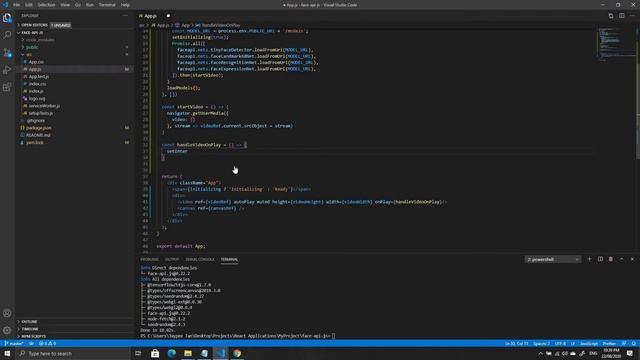Open the Accounts icon in activity bar

(7, 313)
